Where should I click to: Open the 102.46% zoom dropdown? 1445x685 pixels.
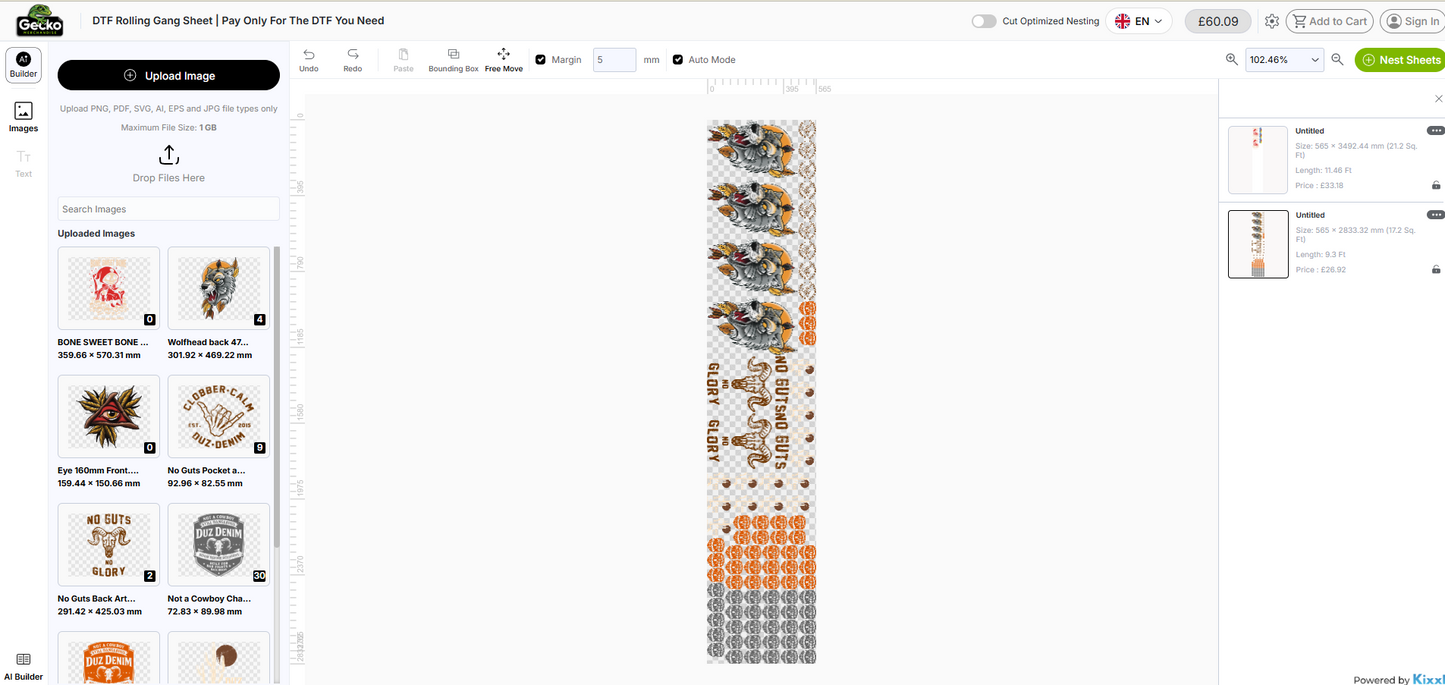(1285, 60)
